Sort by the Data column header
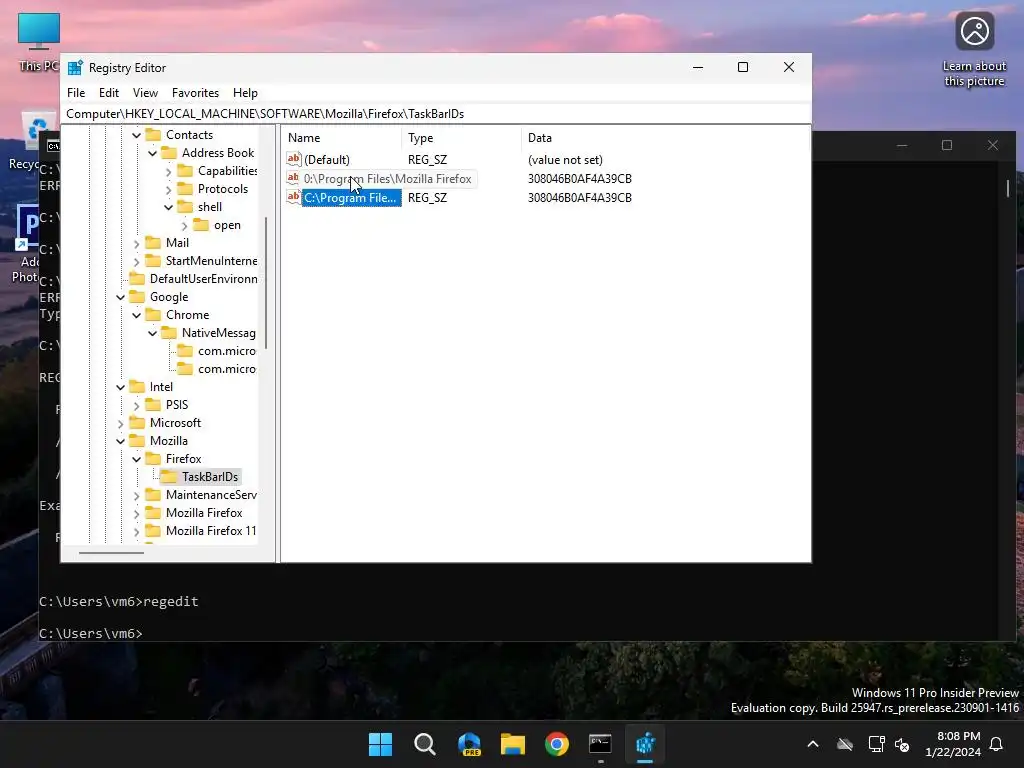 click(666, 138)
